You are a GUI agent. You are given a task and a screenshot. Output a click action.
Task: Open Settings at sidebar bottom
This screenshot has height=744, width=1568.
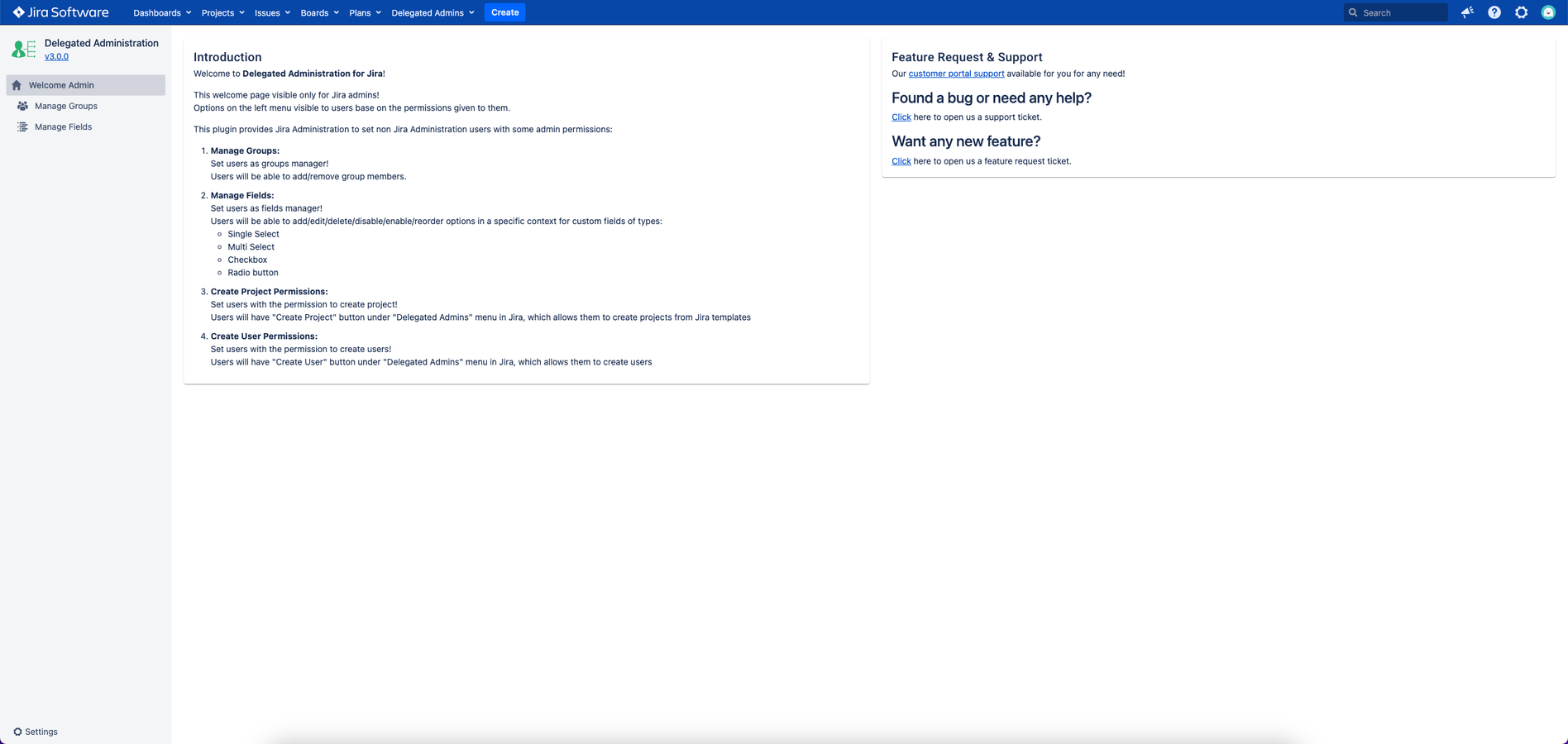tap(36, 732)
